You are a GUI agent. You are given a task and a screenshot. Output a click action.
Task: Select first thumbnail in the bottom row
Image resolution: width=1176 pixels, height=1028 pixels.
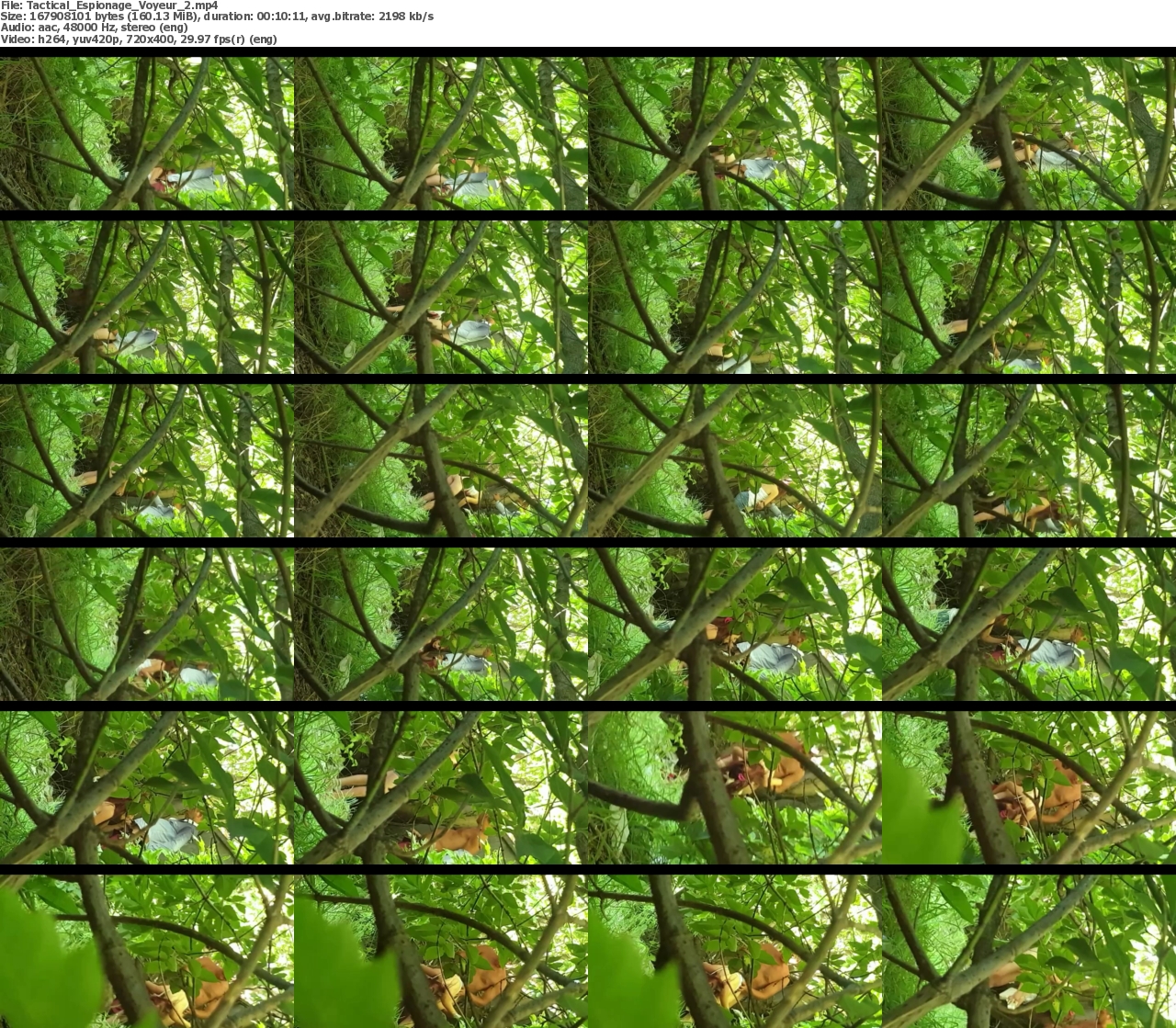[147, 951]
